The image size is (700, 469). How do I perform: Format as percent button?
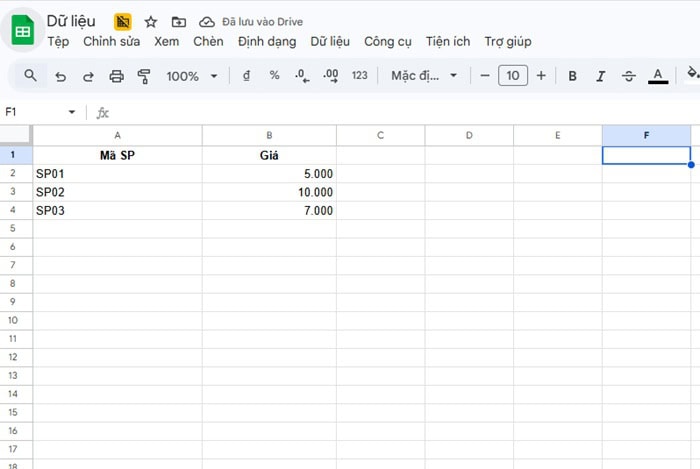coord(274,76)
